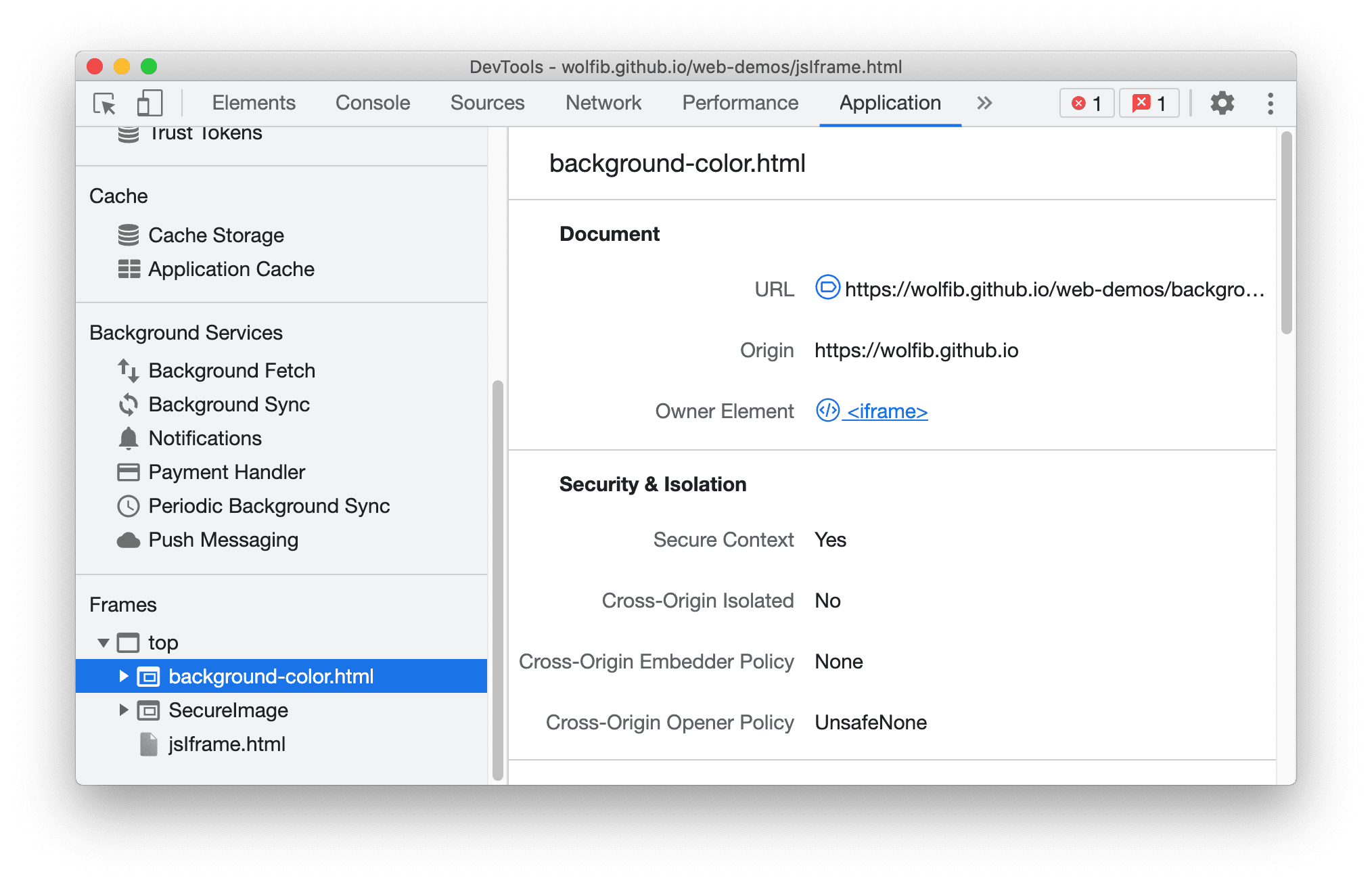Open the Application tab in DevTools

(x=886, y=102)
